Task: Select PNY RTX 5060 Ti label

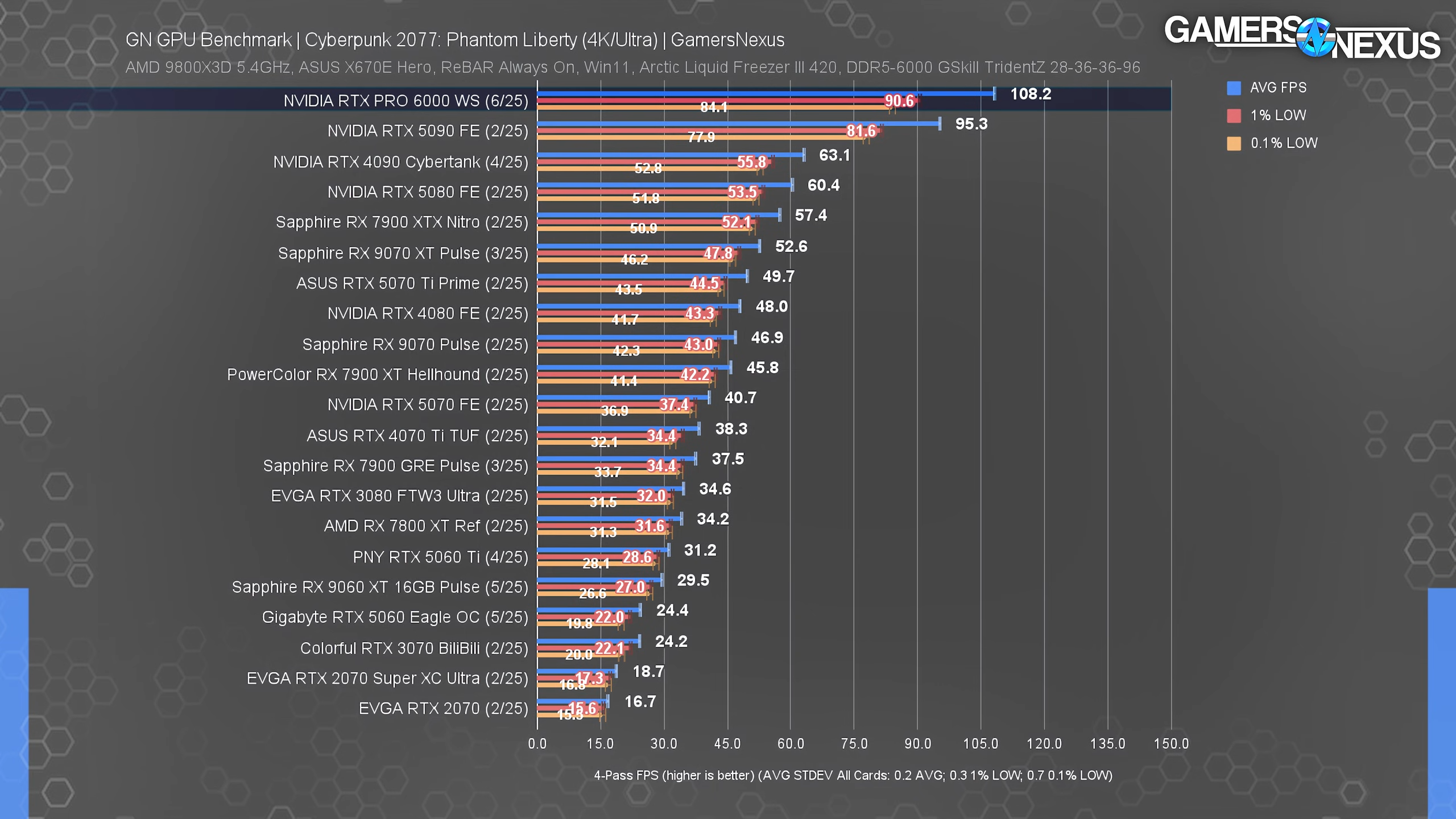Action: point(441,557)
